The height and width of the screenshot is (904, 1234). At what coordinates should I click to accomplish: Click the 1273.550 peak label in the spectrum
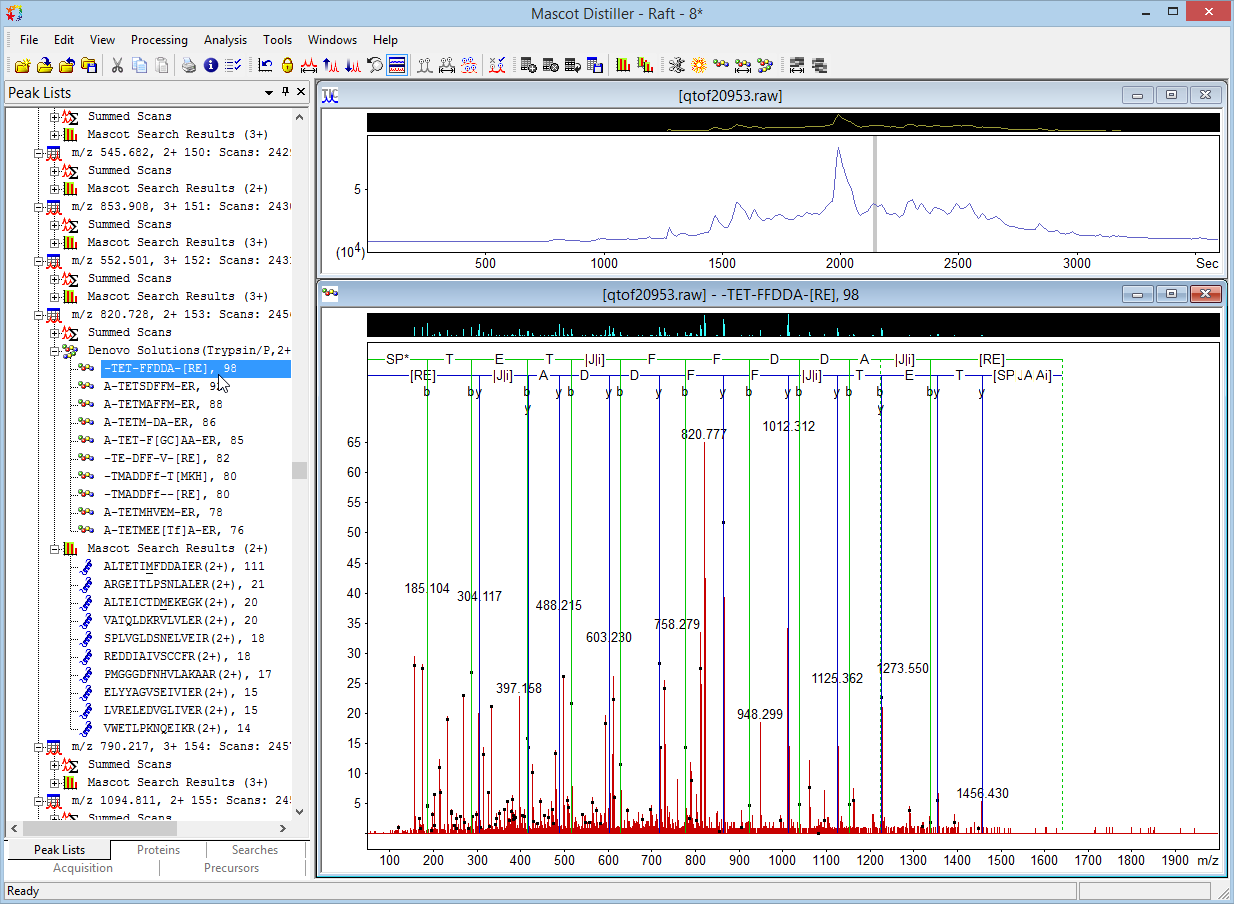[x=903, y=668]
